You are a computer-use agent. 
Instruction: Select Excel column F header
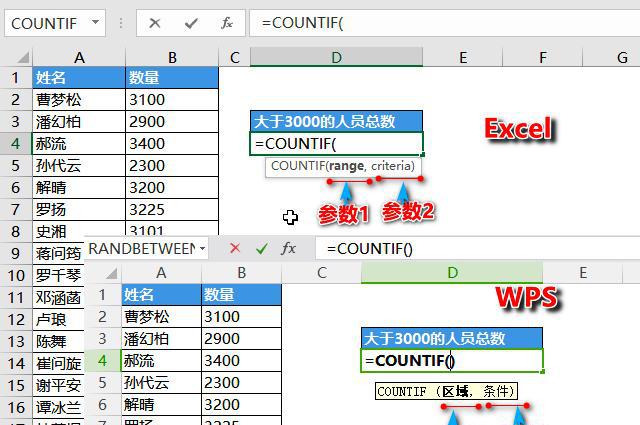point(542,57)
